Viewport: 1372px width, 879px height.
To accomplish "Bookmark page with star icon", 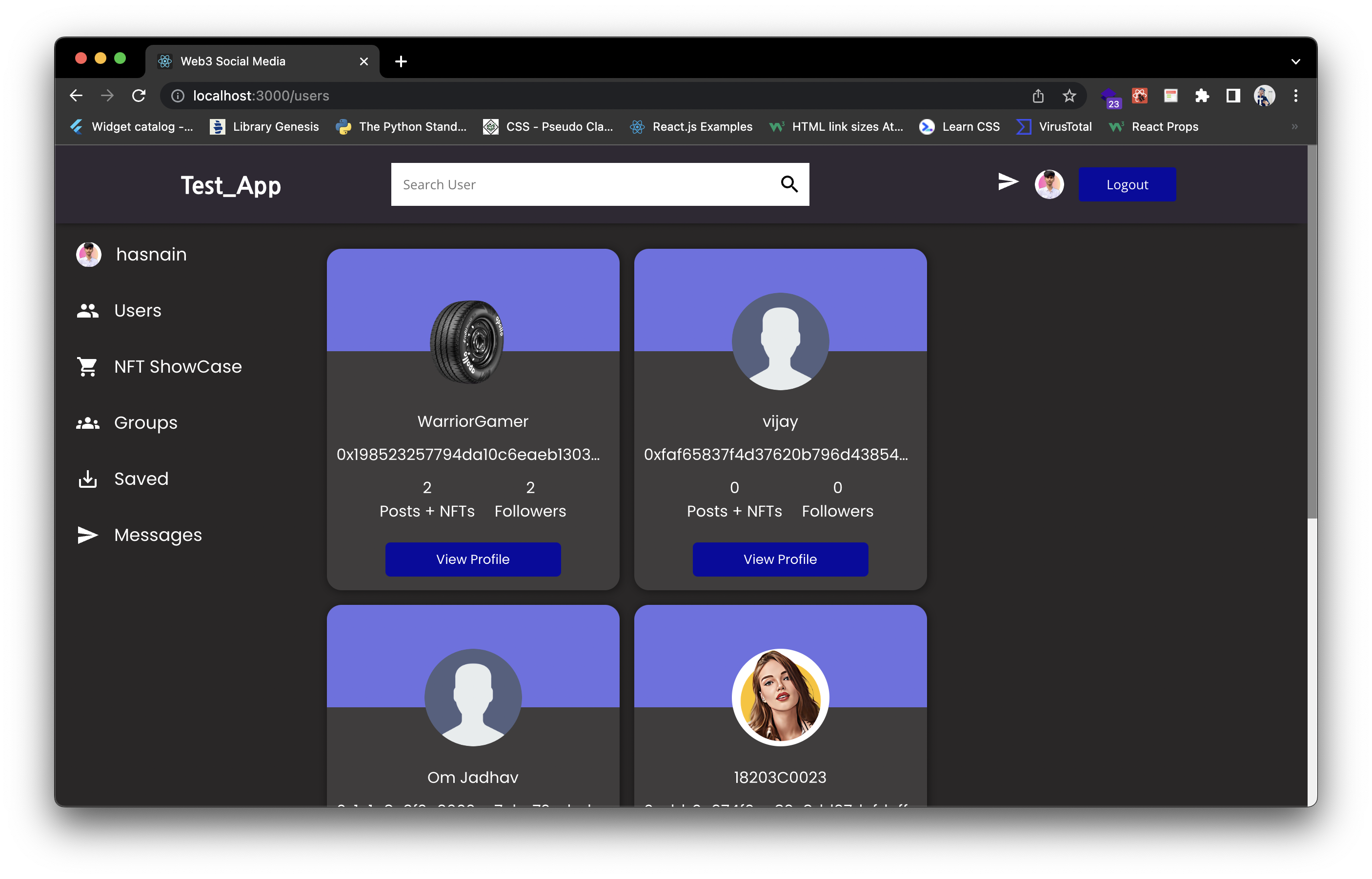I will [1069, 96].
